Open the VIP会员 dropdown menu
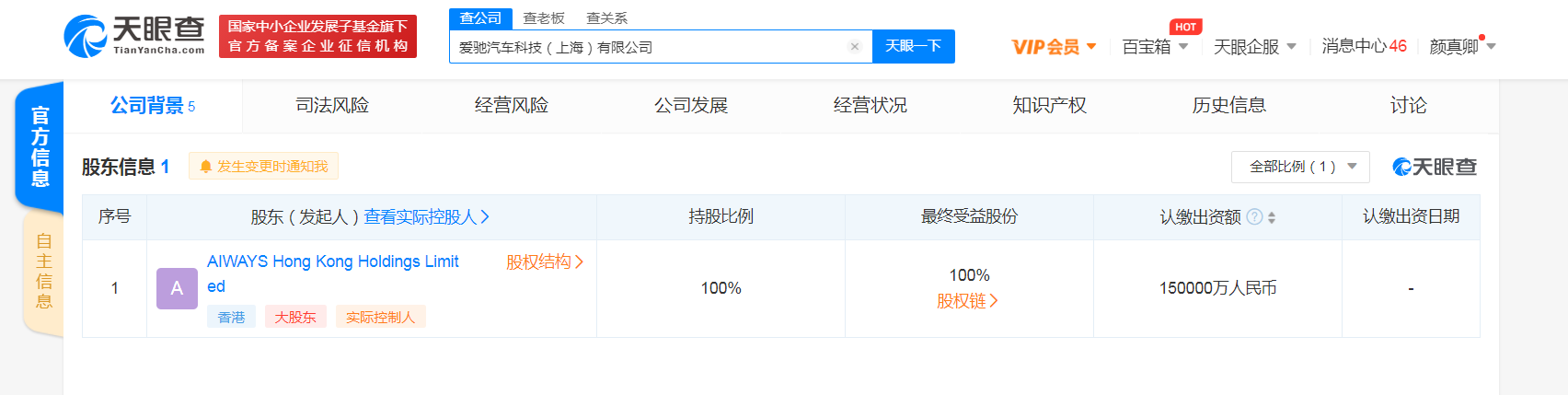The image size is (1568, 395). coord(1054,47)
